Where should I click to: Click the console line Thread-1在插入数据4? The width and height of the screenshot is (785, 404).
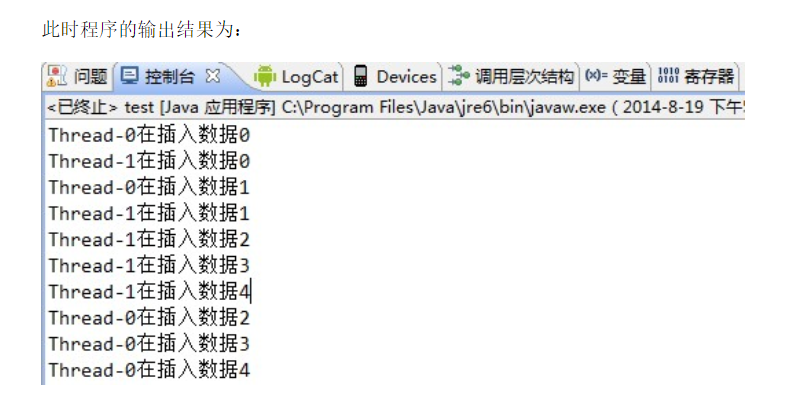click(149, 291)
